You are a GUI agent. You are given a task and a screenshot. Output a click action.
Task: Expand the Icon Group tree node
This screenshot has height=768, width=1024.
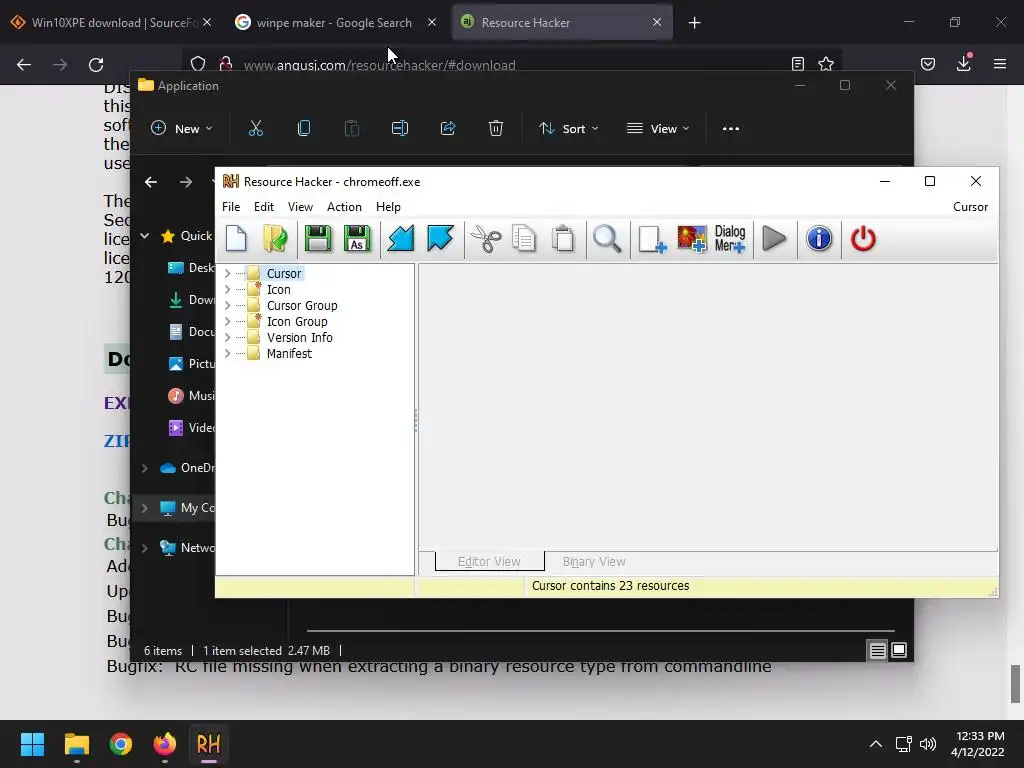pos(227,321)
